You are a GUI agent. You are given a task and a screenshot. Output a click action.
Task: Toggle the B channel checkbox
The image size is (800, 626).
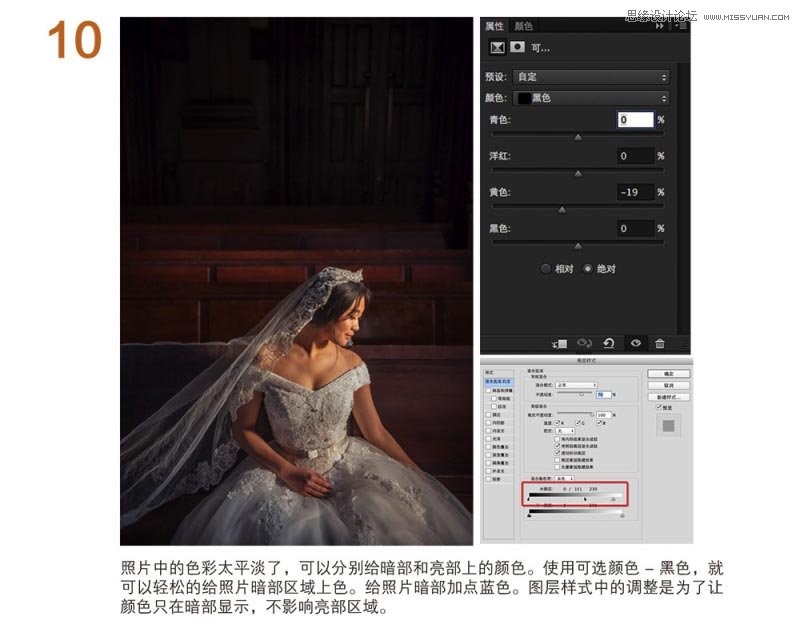click(x=599, y=422)
